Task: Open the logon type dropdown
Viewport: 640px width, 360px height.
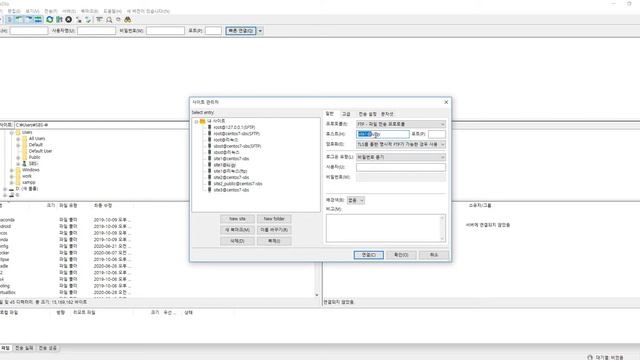Action: pyautogui.click(x=401, y=157)
